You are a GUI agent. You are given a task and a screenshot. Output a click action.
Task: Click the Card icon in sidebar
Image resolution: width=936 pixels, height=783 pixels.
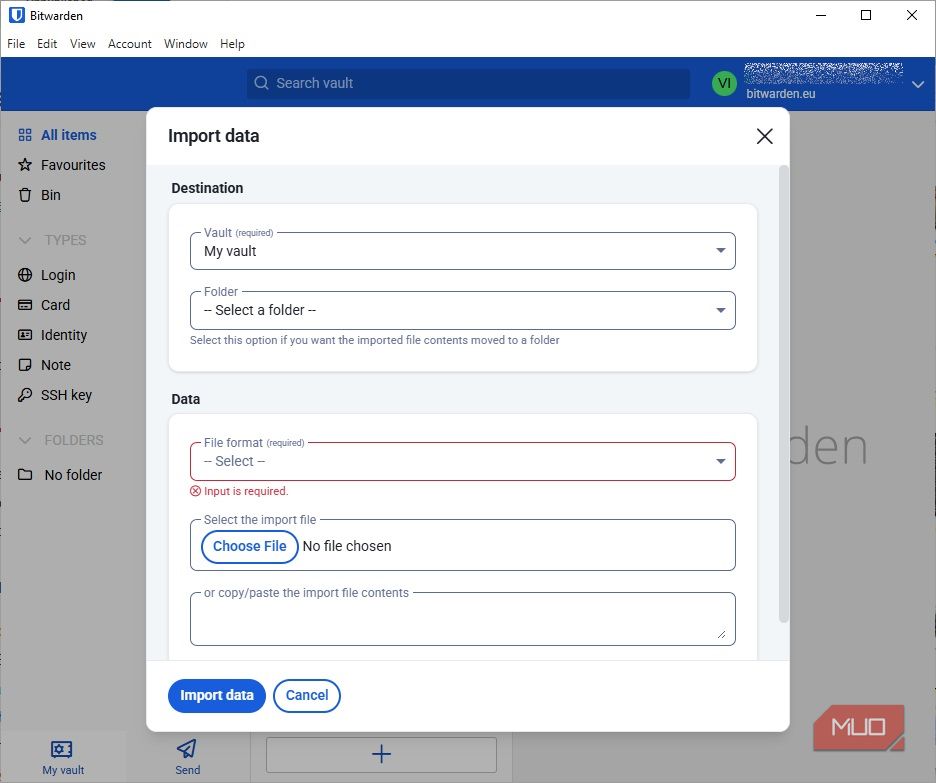tap(25, 305)
